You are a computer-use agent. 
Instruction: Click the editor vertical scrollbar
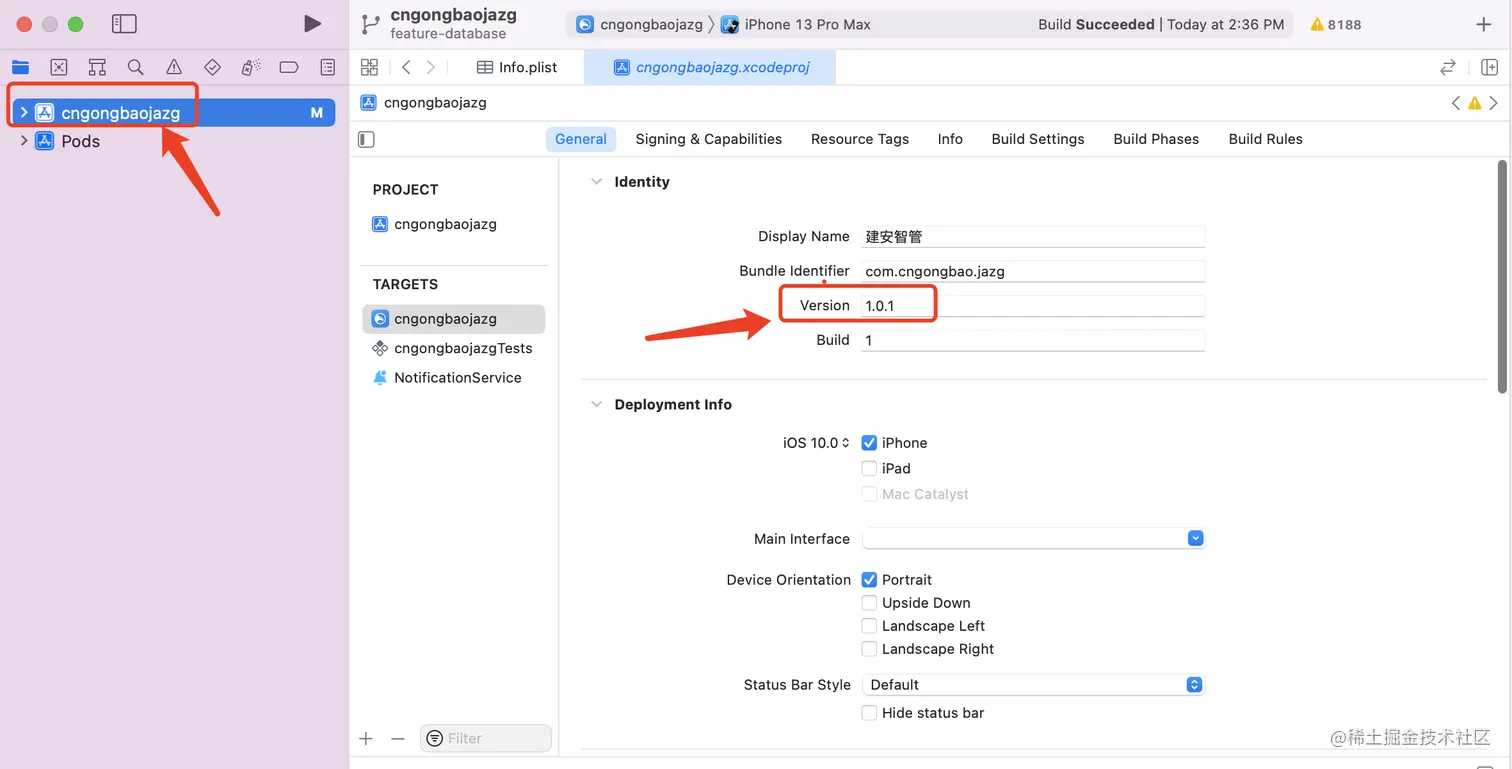pos(1502,275)
